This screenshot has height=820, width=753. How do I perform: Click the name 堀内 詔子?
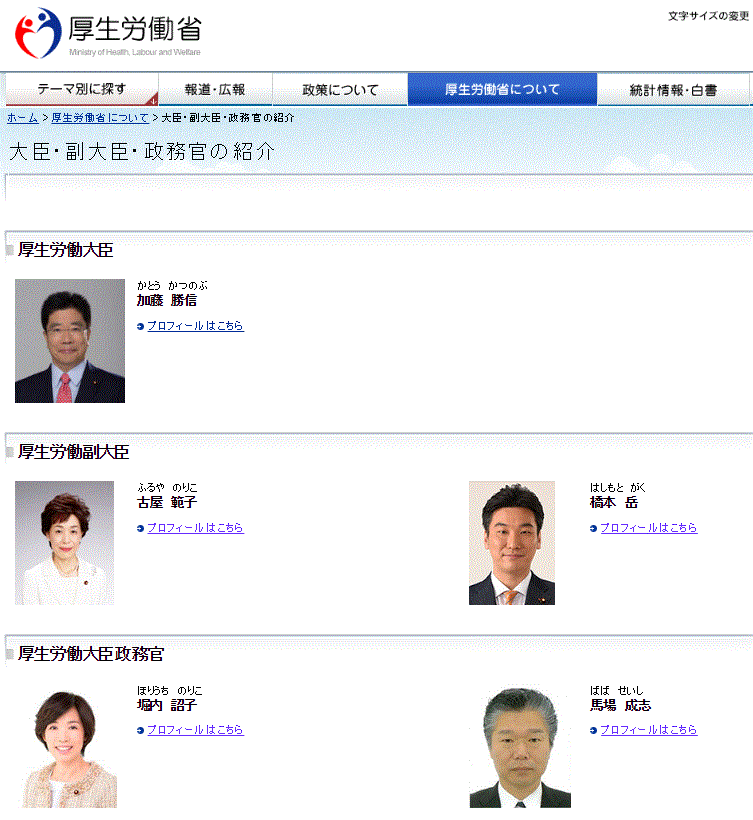tap(167, 705)
